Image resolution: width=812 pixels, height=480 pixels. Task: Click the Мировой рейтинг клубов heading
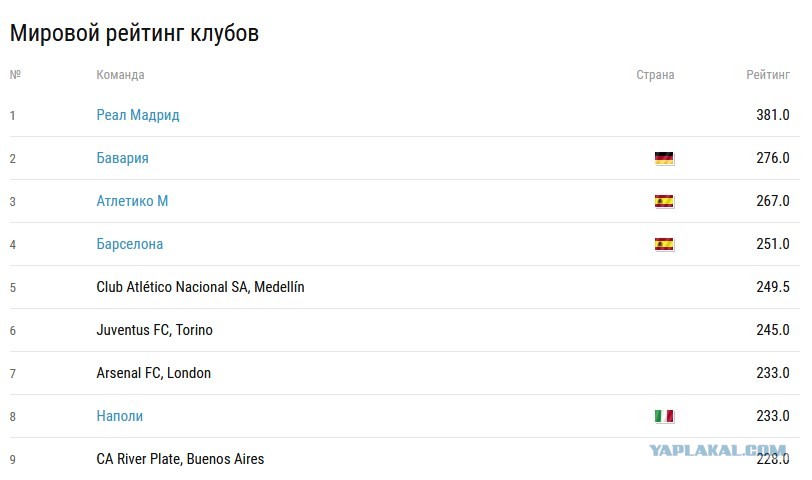pos(134,33)
